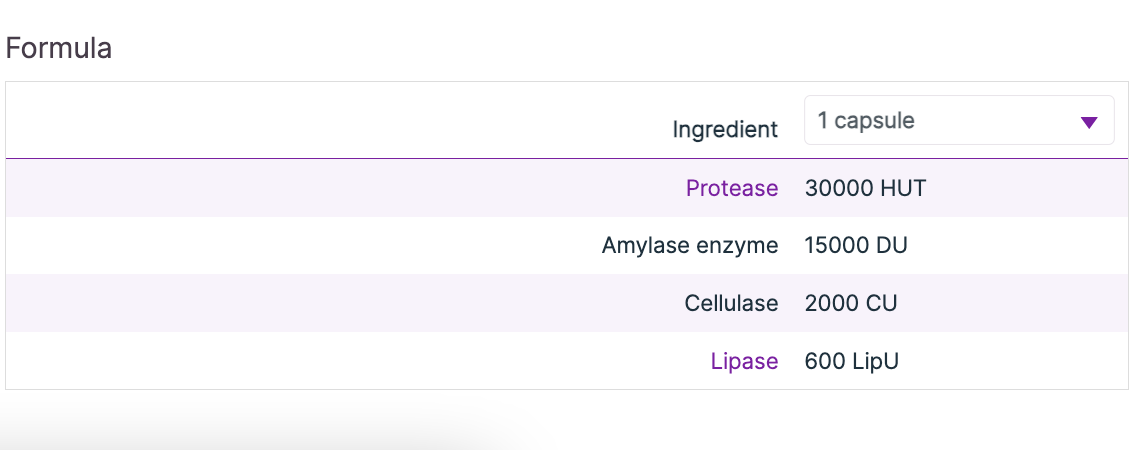Open the Lipase ingredient link
Screen dimensions: 1138x450
[x=743, y=361]
